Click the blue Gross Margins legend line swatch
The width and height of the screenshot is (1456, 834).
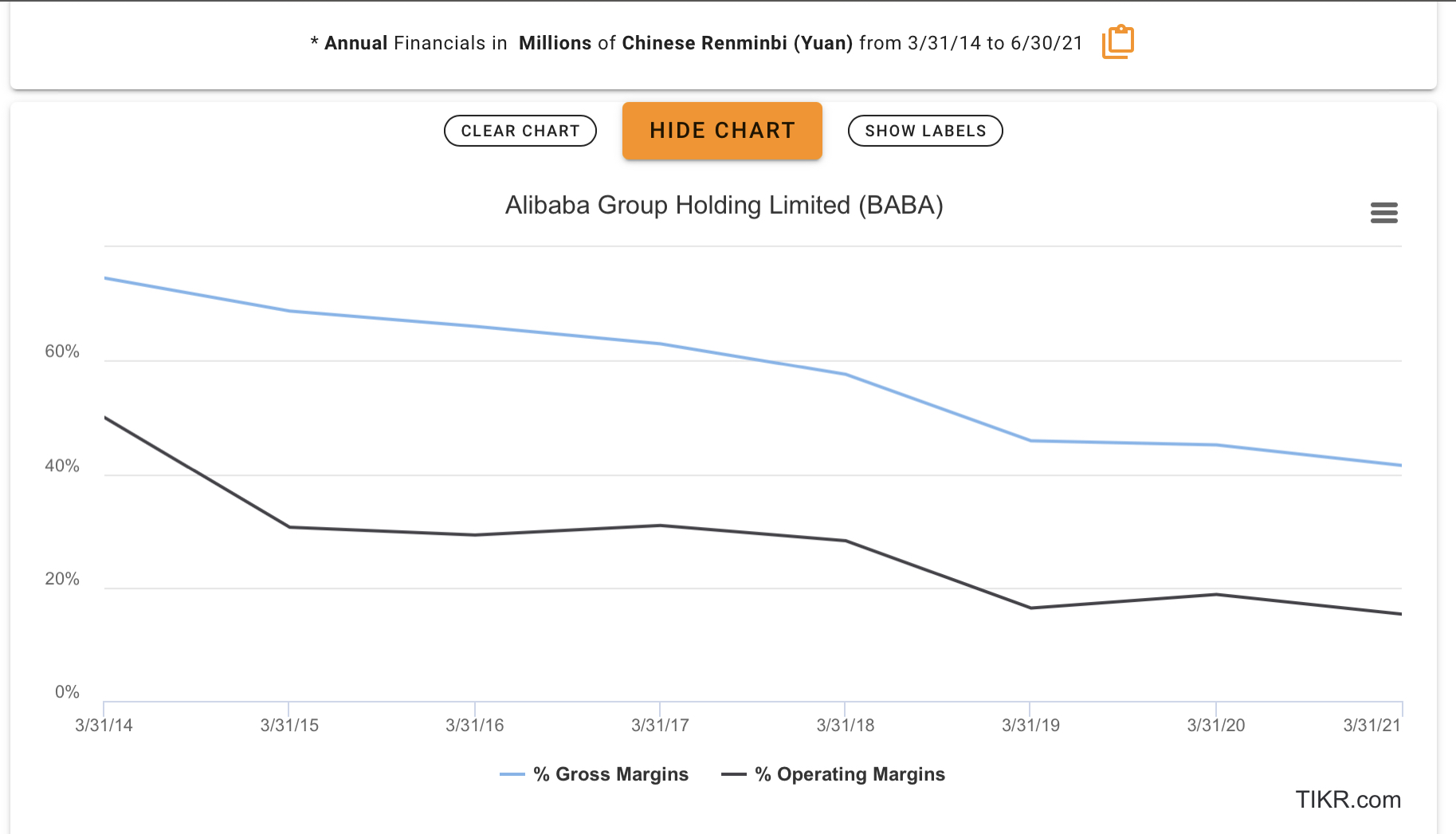(512, 774)
